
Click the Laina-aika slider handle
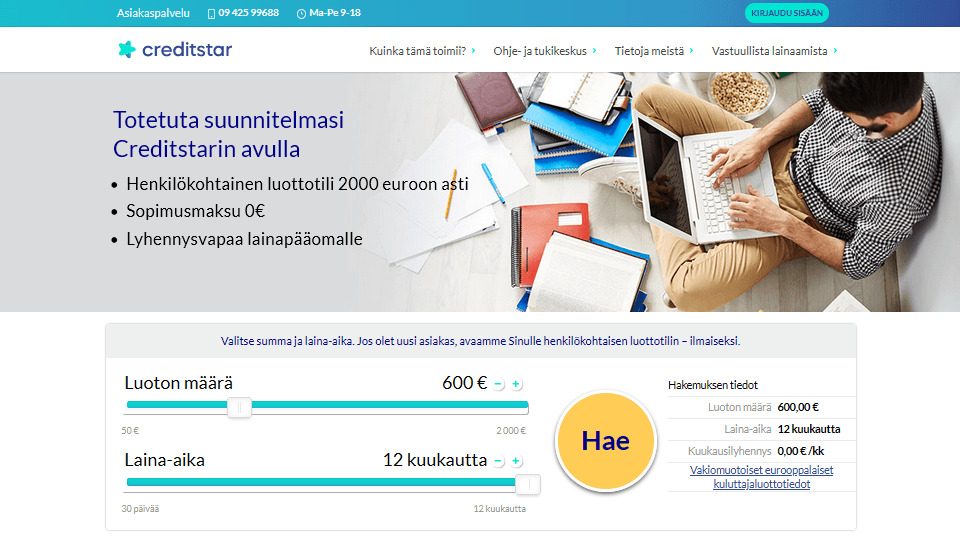tap(528, 484)
